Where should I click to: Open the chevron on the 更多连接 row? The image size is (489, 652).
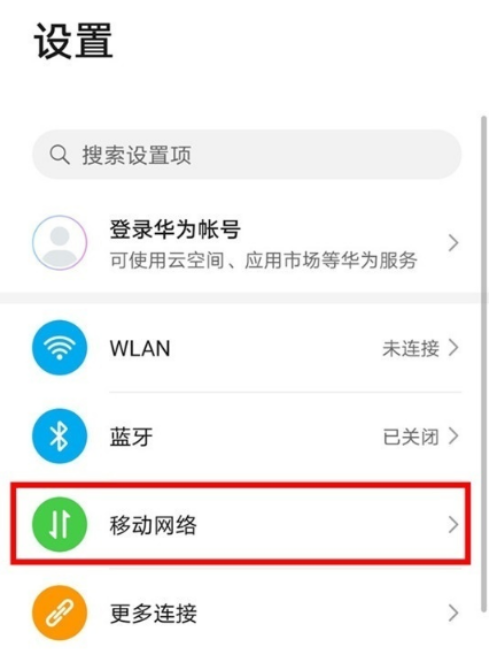click(453, 613)
